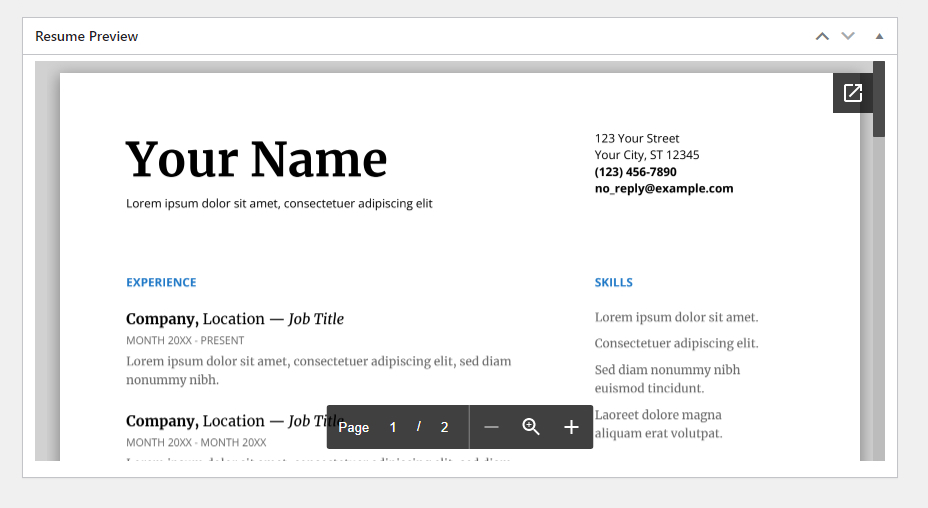This screenshot has height=508, width=928.
Task: Select the SKILLS section heading
Action: [614, 282]
